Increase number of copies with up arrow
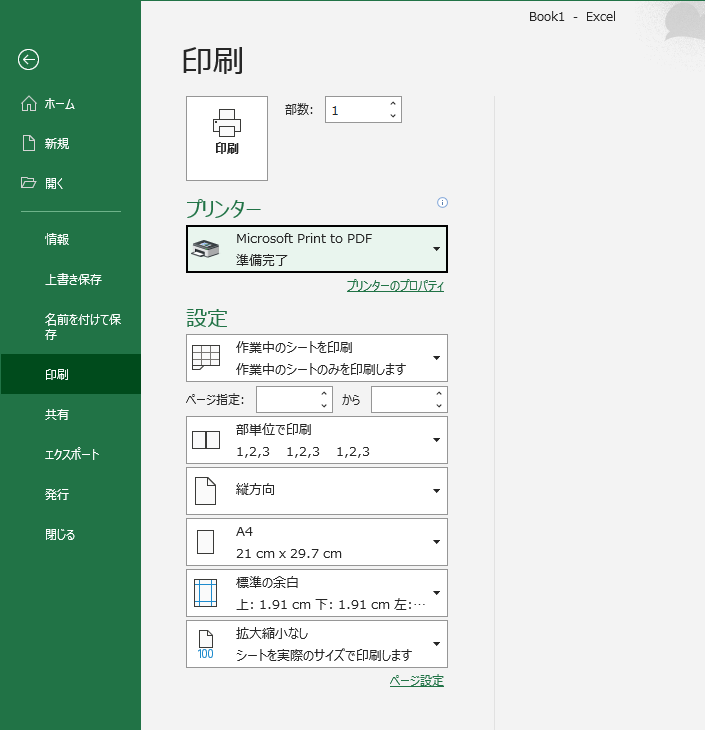Viewport: 705px width, 730px height. click(393, 103)
